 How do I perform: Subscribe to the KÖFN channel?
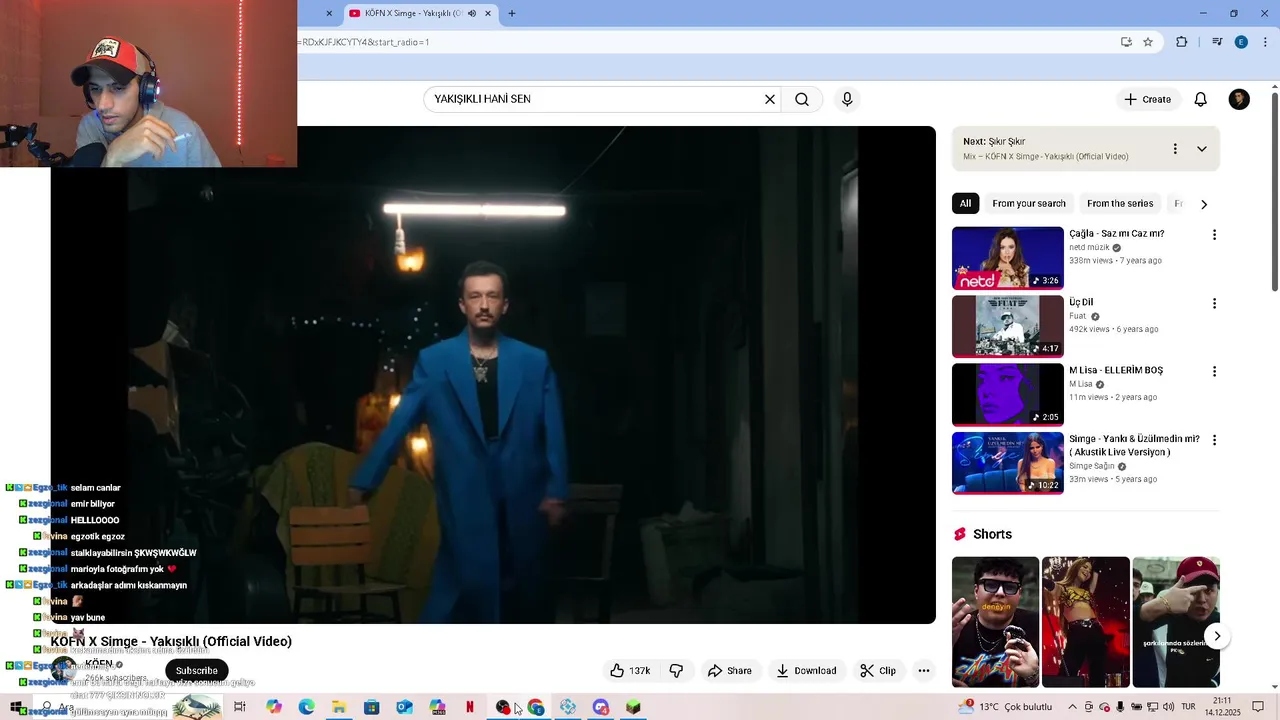click(x=196, y=671)
